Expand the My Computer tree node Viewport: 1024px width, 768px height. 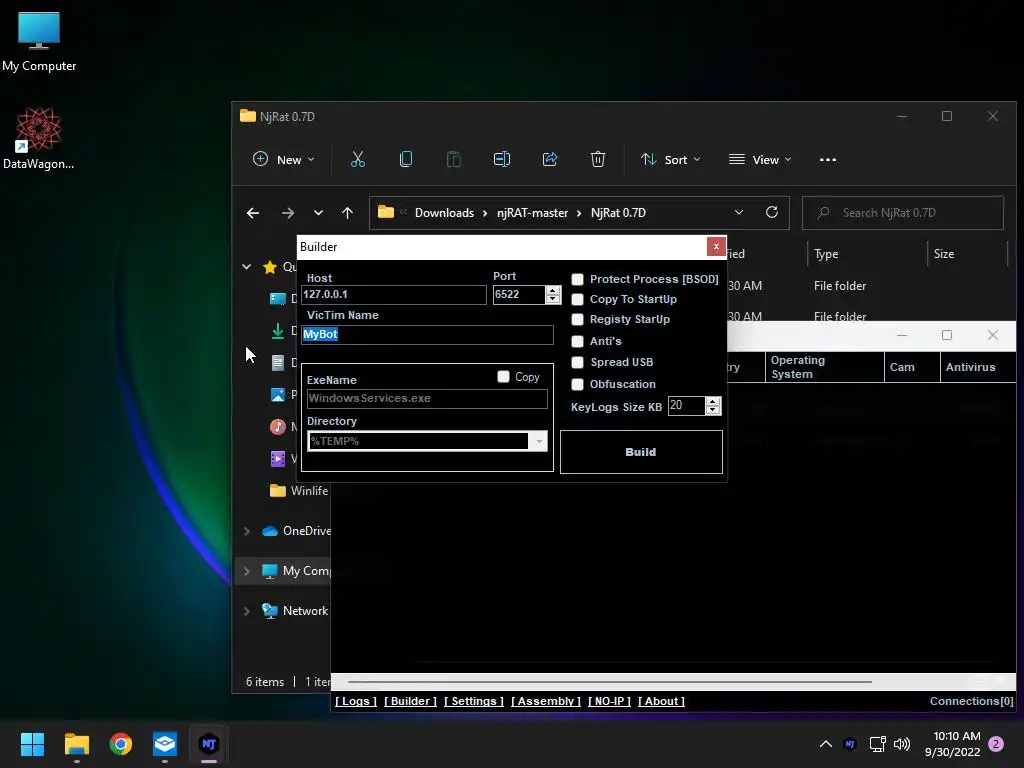pyautogui.click(x=246, y=571)
